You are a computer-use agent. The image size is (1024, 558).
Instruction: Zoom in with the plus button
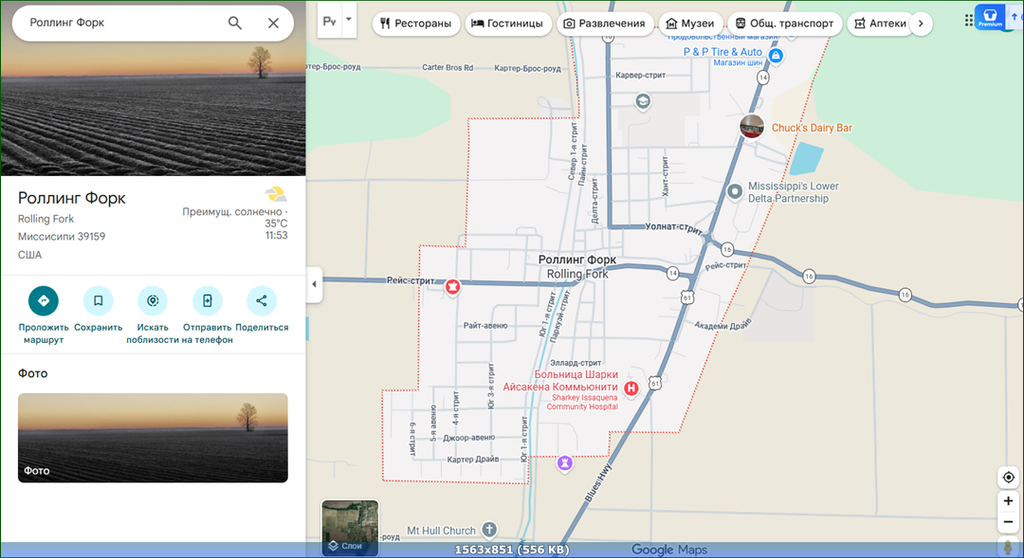[1008, 501]
